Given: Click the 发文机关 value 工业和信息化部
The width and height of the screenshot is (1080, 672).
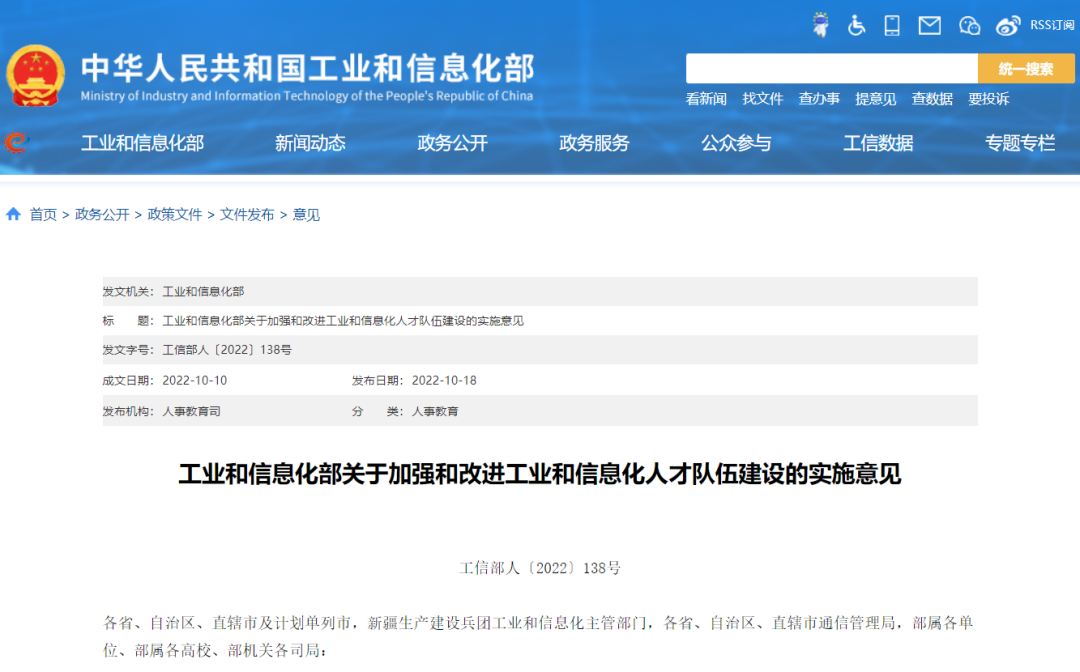Looking at the screenshot, I should click(x=203, y=291).
